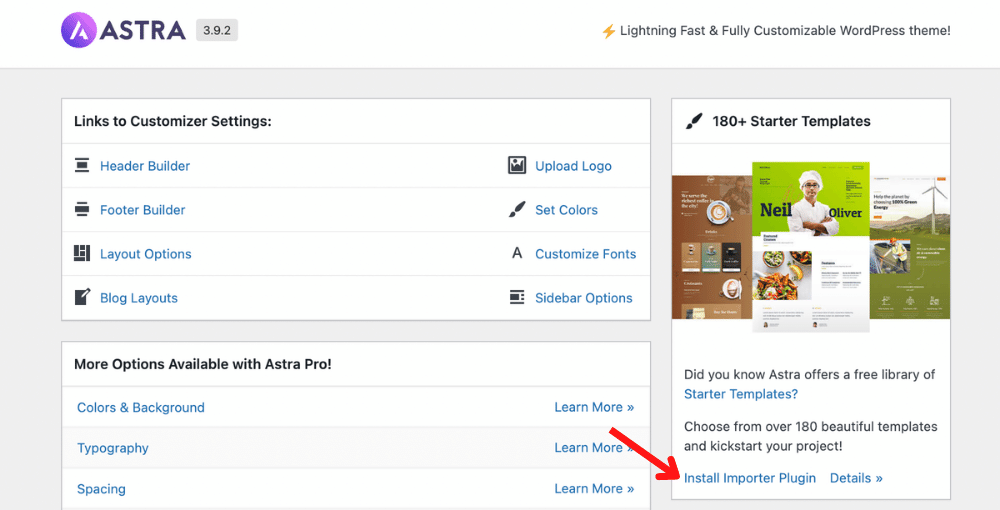
Task: Click the Sidebar Options icon
Action: tap(517, 298)
